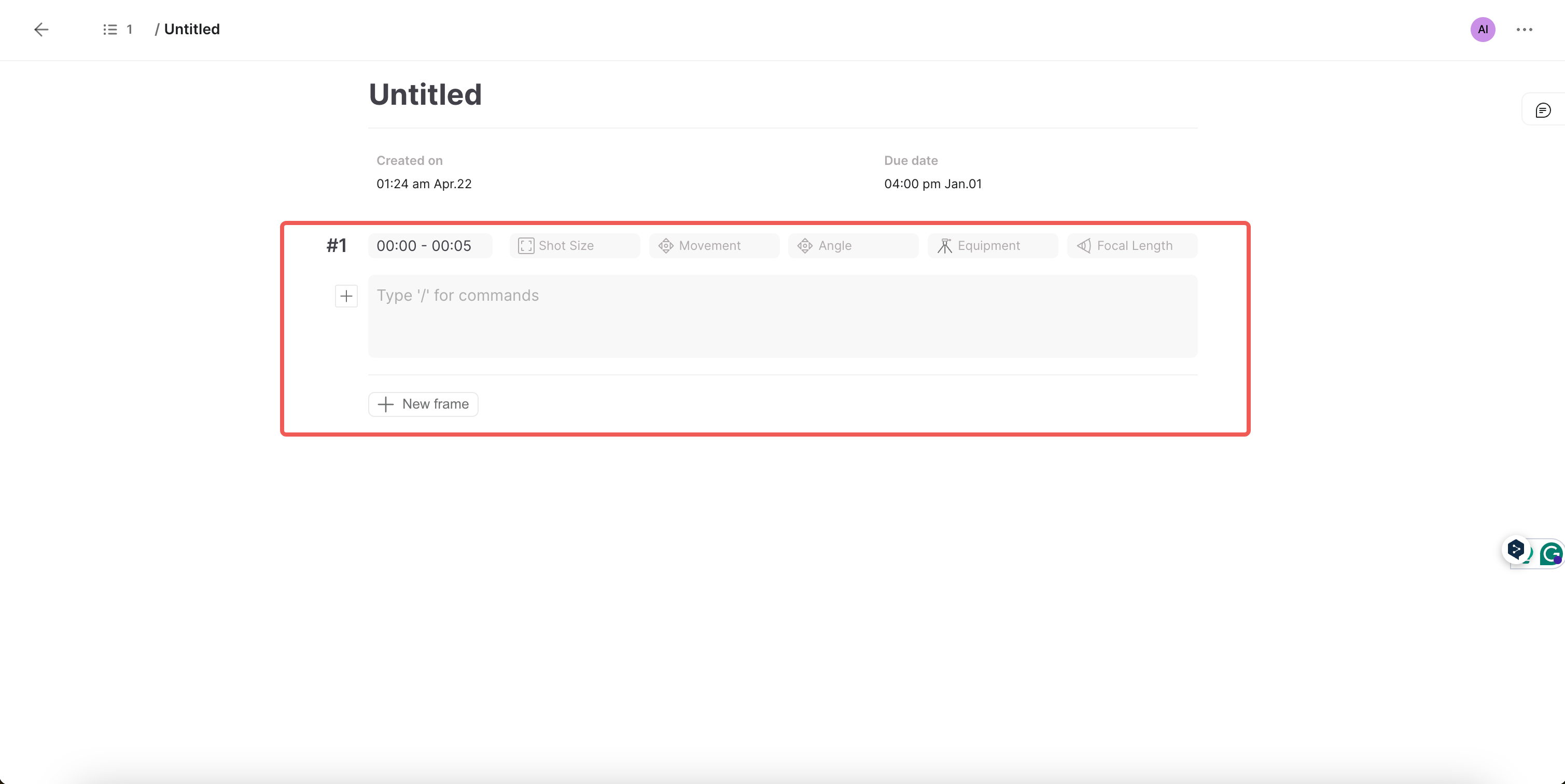The height and width of the screenshot is (784, 1565).
Task: Edit the 00:00 - 00:05 time range
Action: coord(430,245)
